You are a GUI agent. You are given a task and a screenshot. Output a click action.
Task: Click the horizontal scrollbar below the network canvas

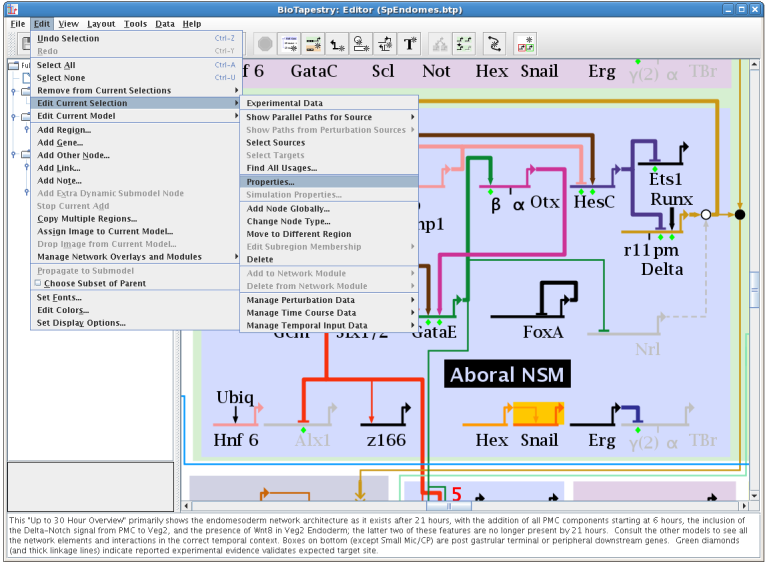click(440, 505)
